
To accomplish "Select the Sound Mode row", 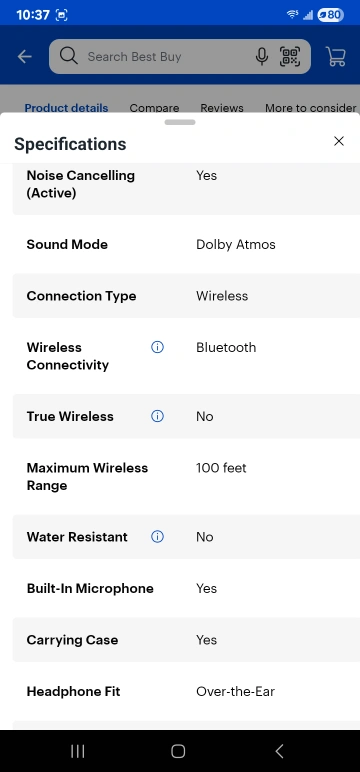I will coord(186,244).
